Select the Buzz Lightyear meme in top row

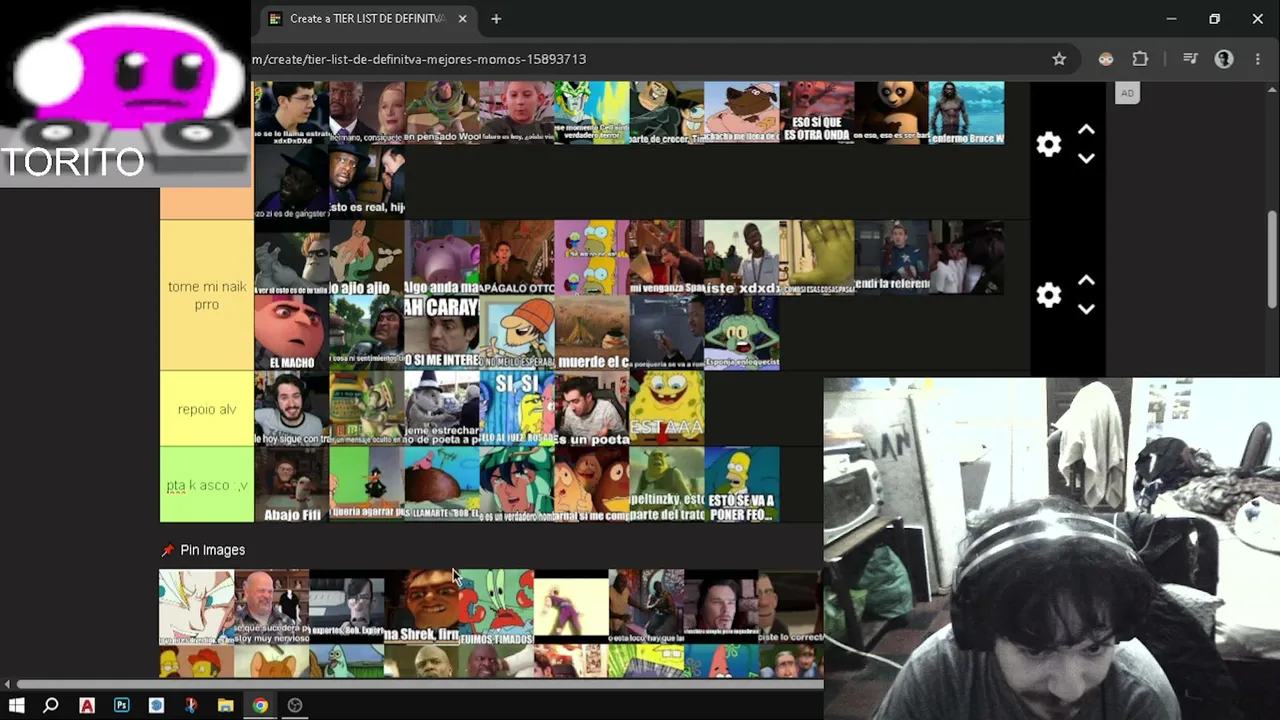(442, 113)
